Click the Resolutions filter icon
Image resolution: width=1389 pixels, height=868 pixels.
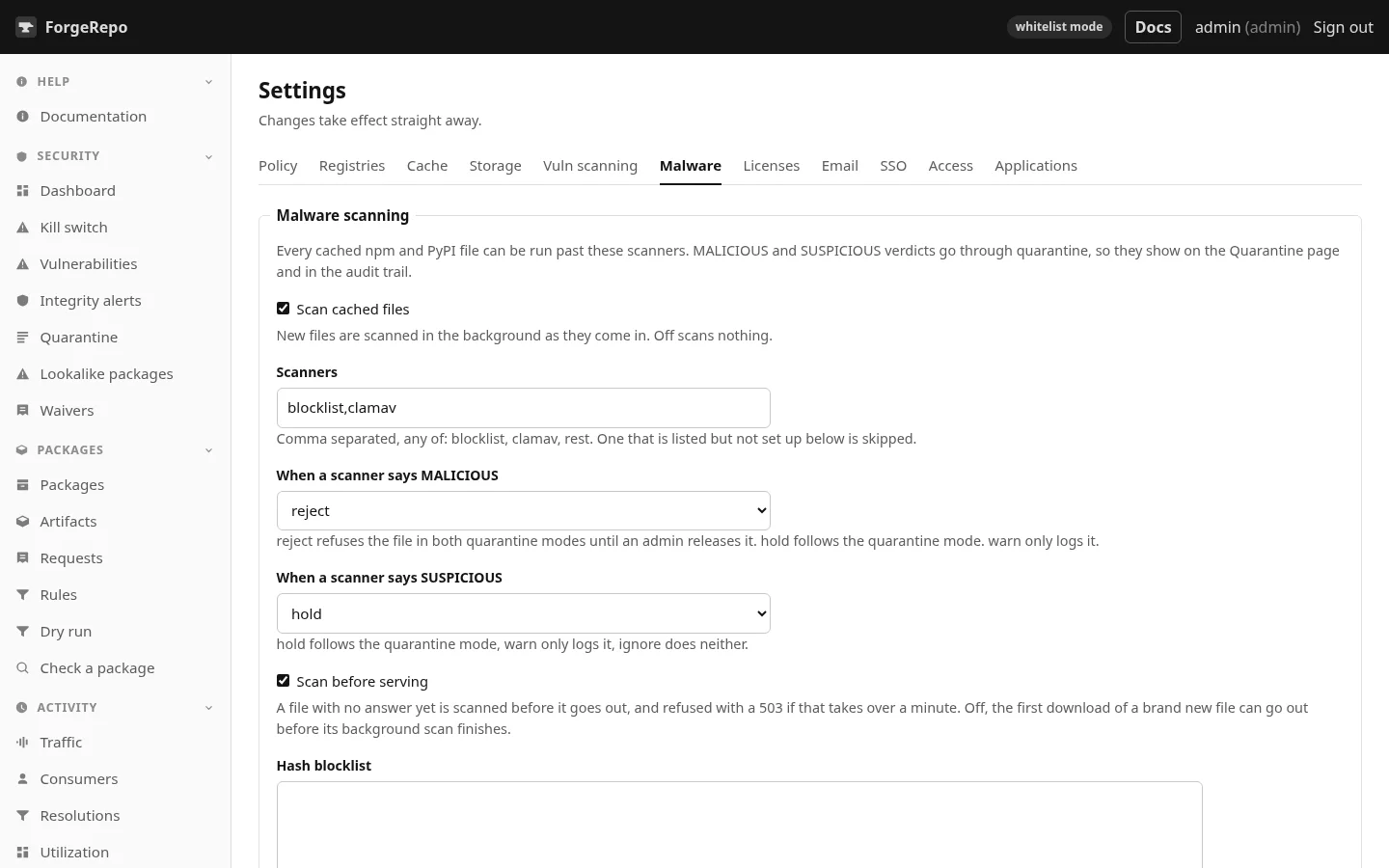(x=23, y=816)
